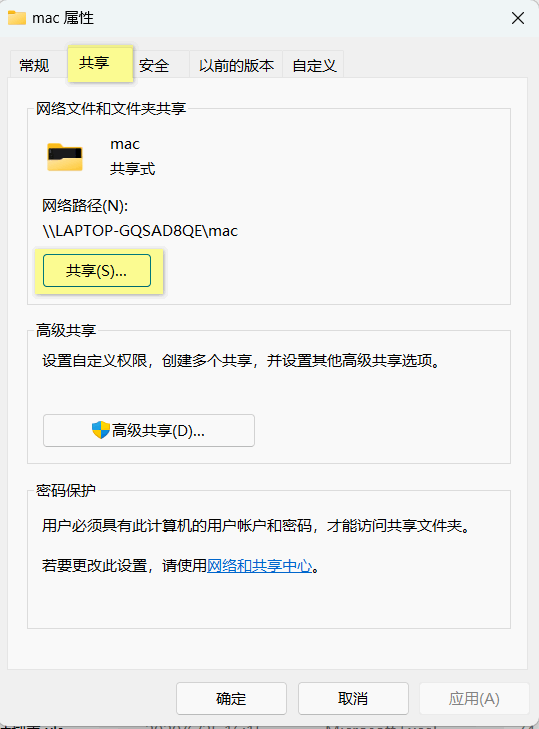Confirm with the 确定 button
The image size is (539, 729).
tap(231, 698)
